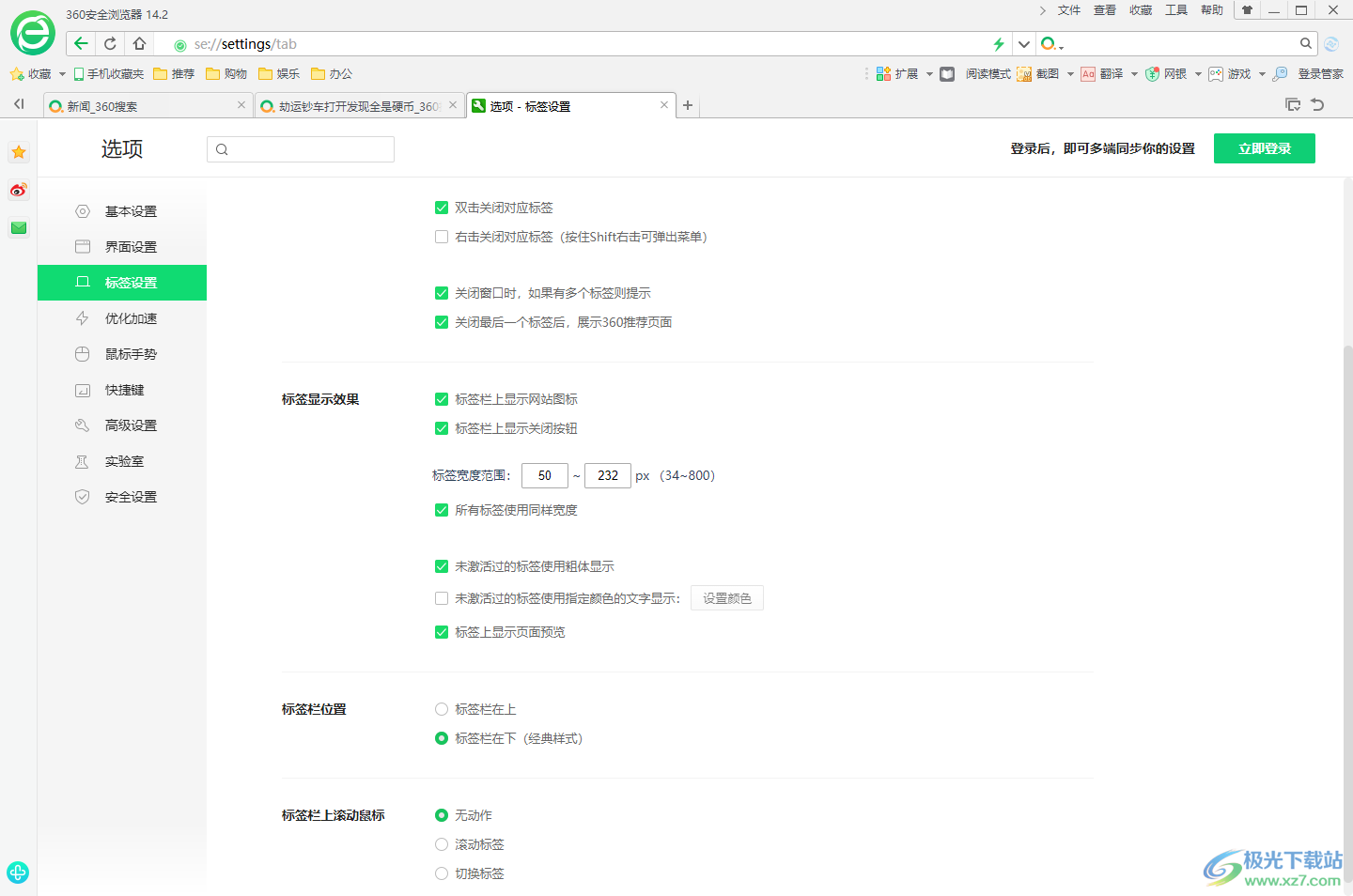Open 登录管家 login manager
Viewport: 1353px width, 896px height.
1308,73
